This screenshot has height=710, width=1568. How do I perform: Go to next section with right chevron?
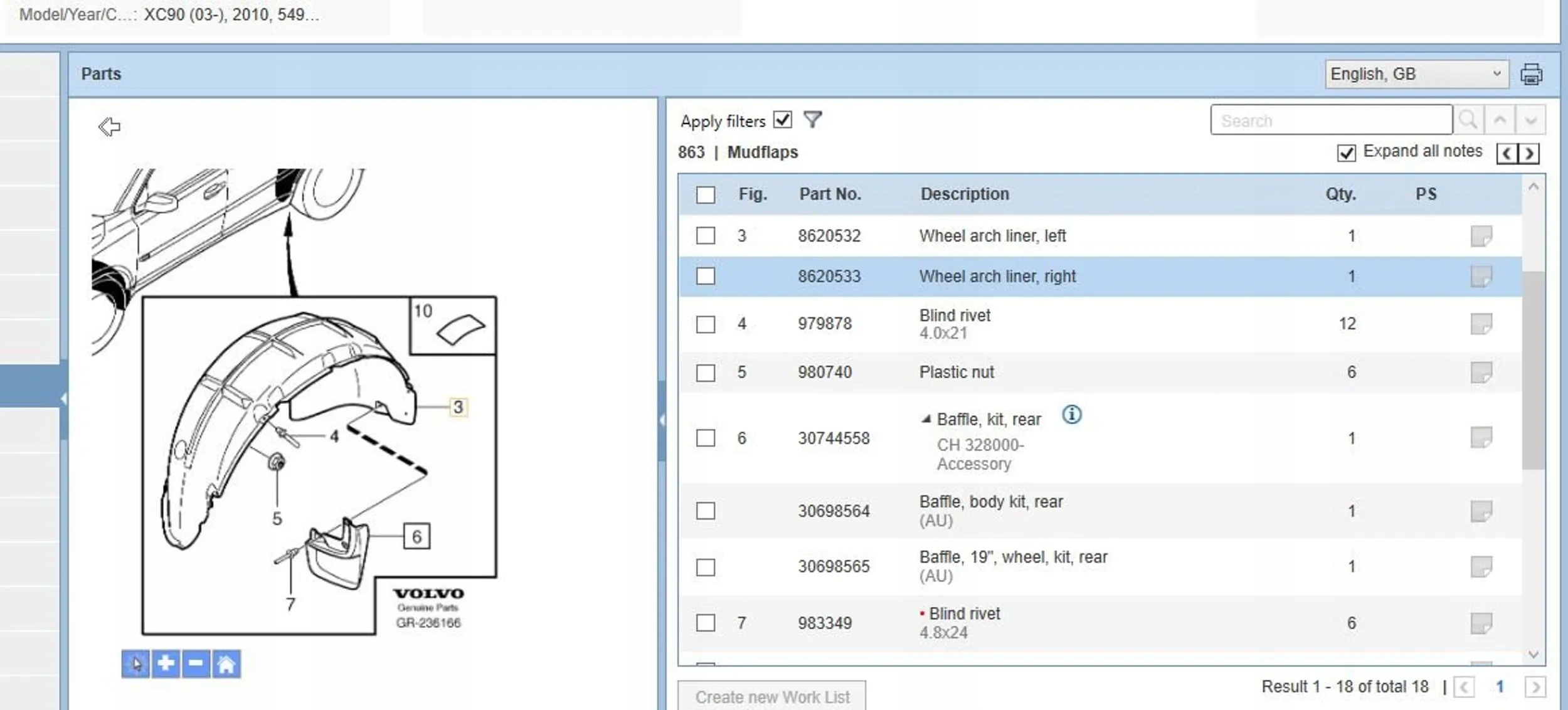click(x=1529, y=153)
